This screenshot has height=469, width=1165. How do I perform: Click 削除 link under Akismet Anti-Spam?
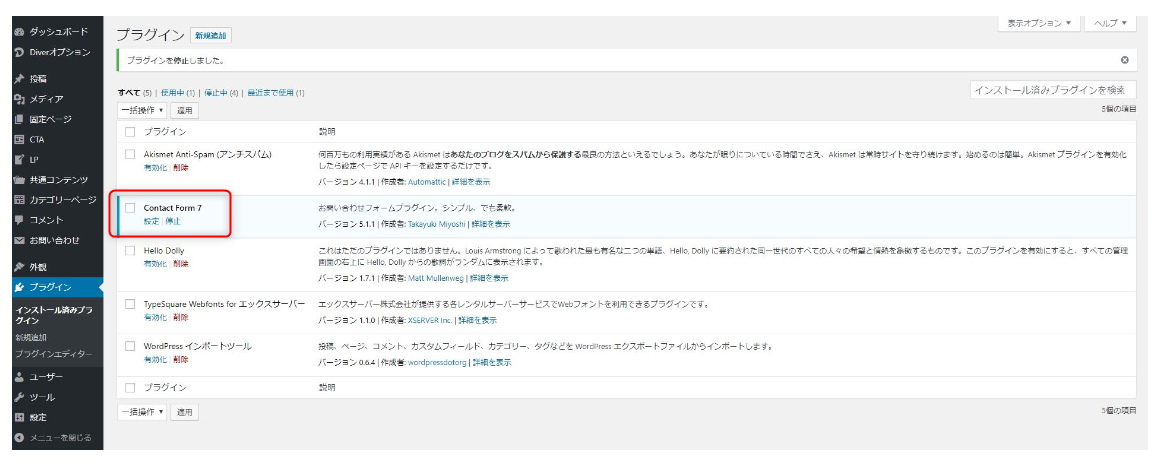pyautogui.click(x=181, y=167)
